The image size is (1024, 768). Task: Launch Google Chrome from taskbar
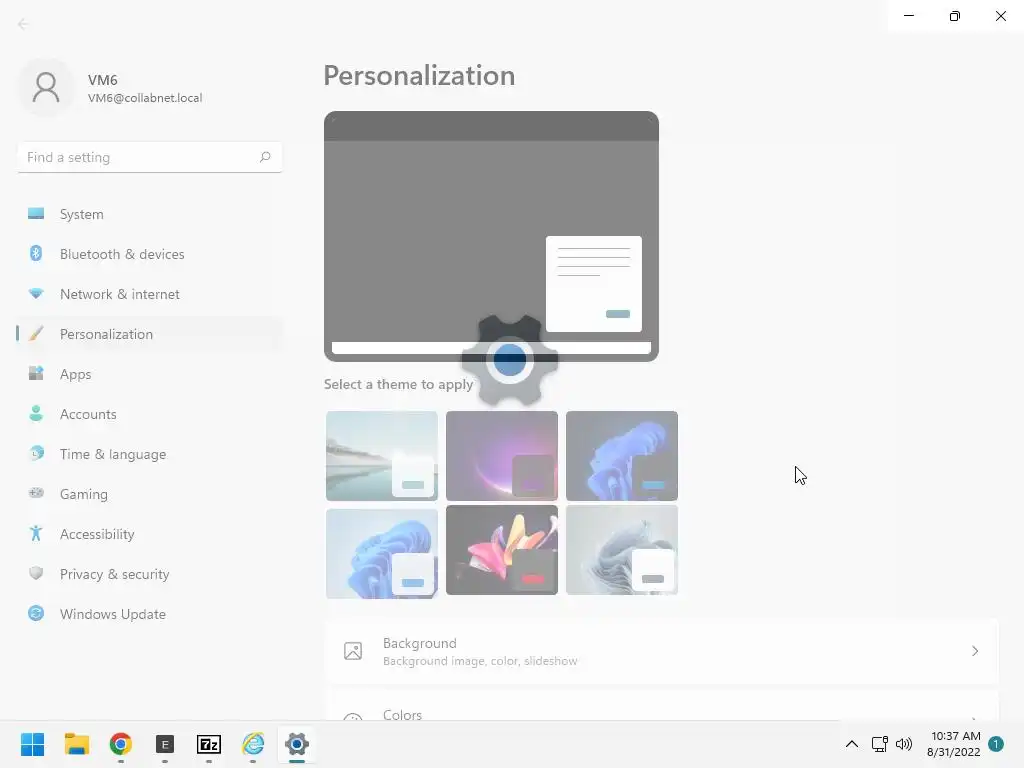tap(121, 744)
